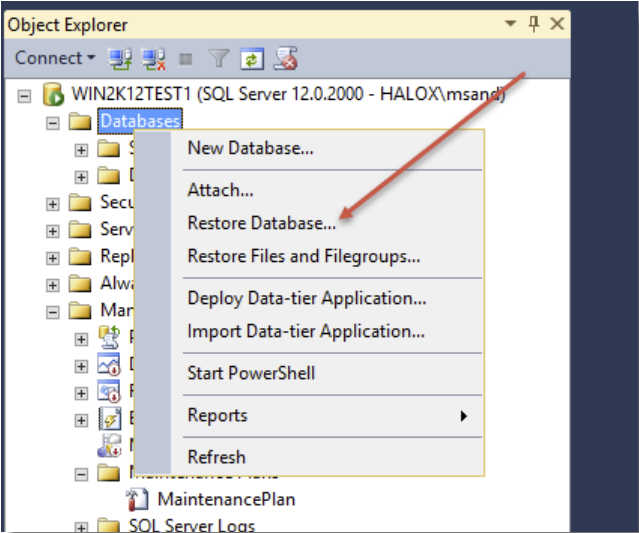
Task: Select SQL Server Logs tree item
Action: pyautogui.click(x=192, y=526)
